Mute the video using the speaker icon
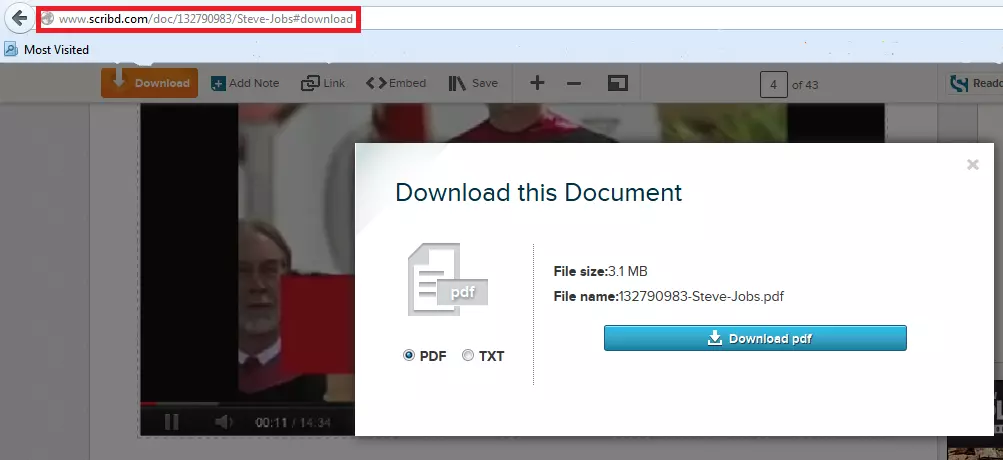 [x=223, y=422]
